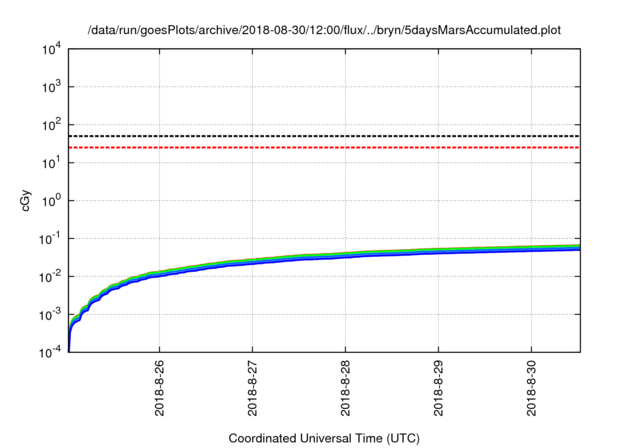Click the 2018-8-29 date tick label
Viewport: 640px width, 448px height.
tap(438, 388)
